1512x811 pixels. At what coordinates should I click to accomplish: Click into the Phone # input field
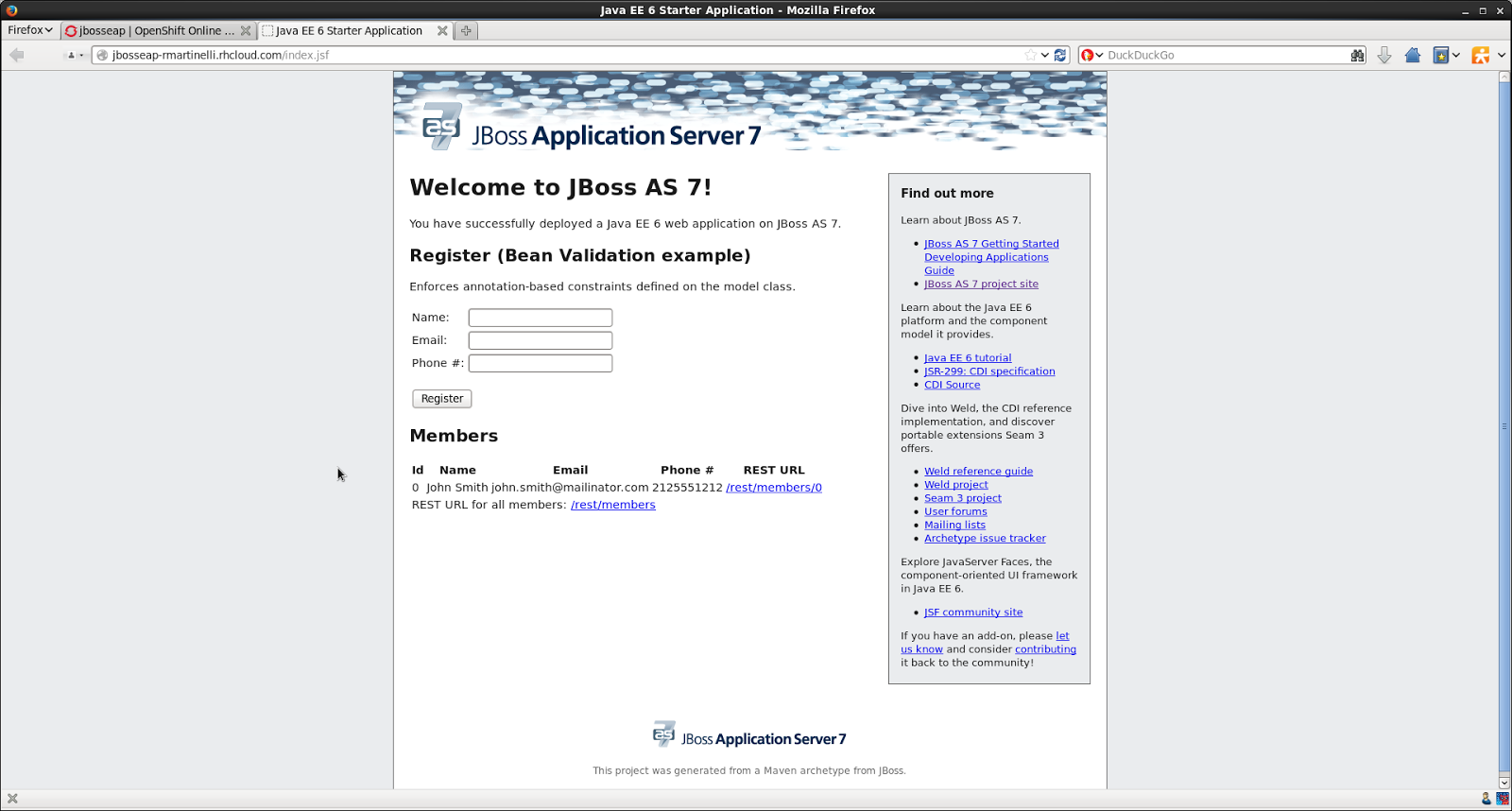[x=541, y=363]
